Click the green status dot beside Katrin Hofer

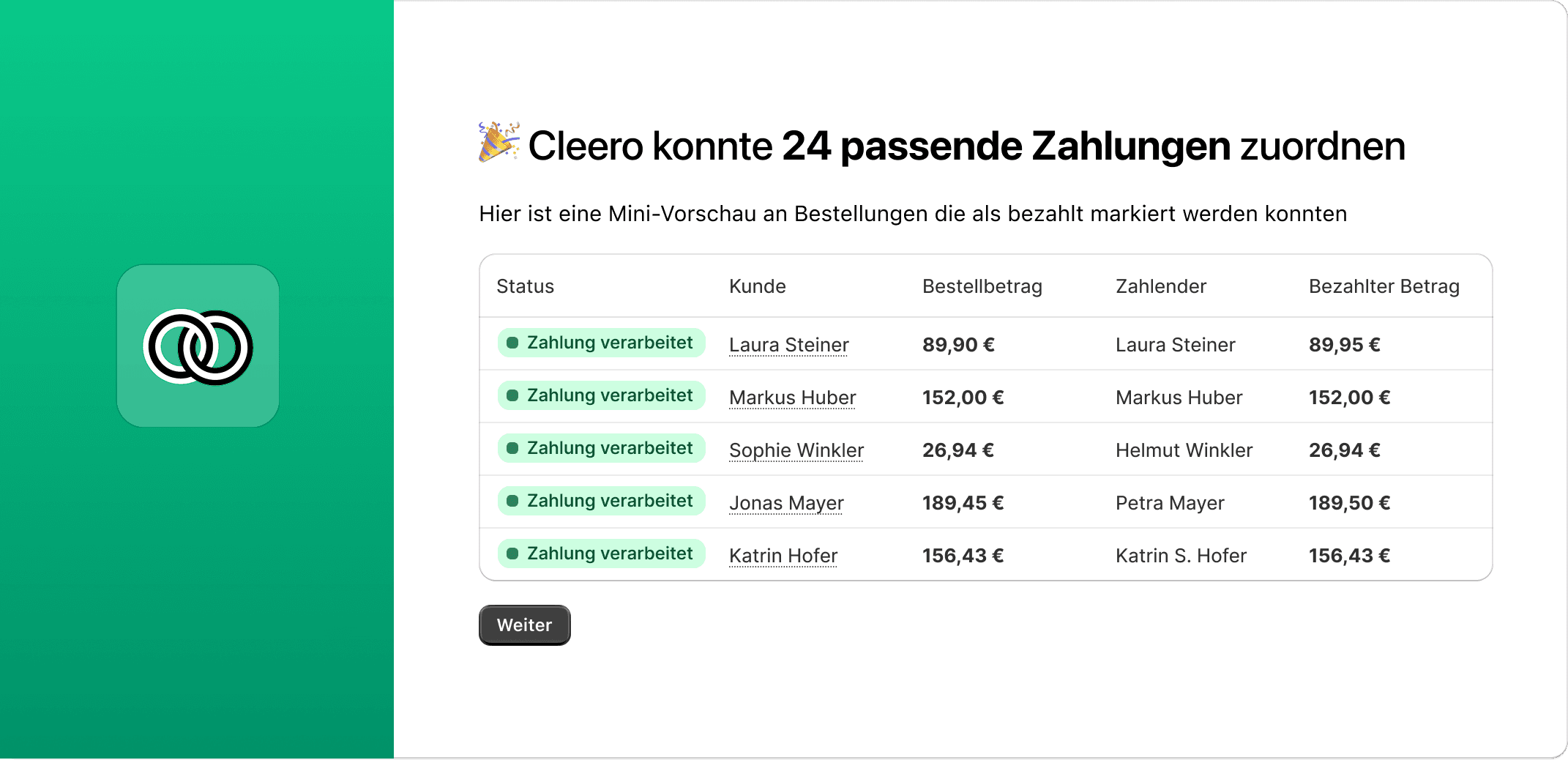(x=513, y=553)
